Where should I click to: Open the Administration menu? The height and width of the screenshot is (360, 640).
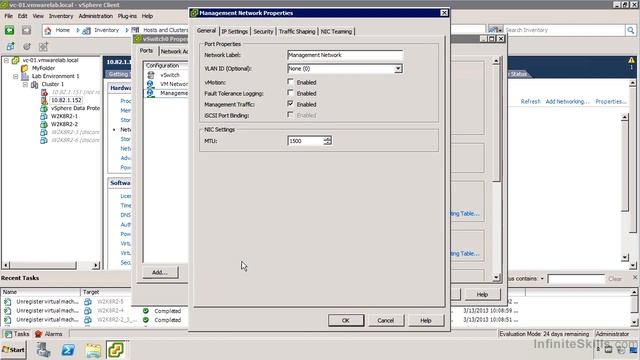coord(96,16)
